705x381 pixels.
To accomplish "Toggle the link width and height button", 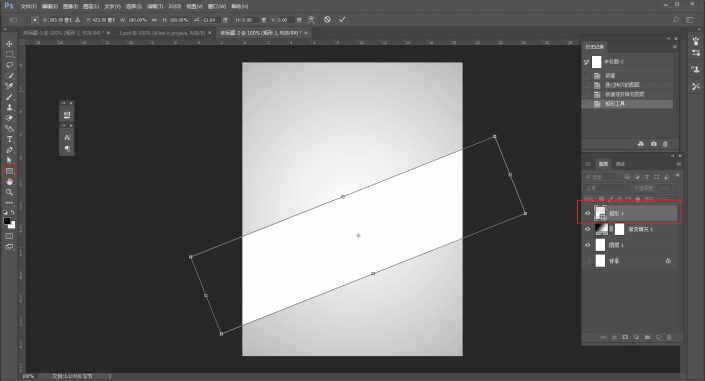I will click(155, 20).
